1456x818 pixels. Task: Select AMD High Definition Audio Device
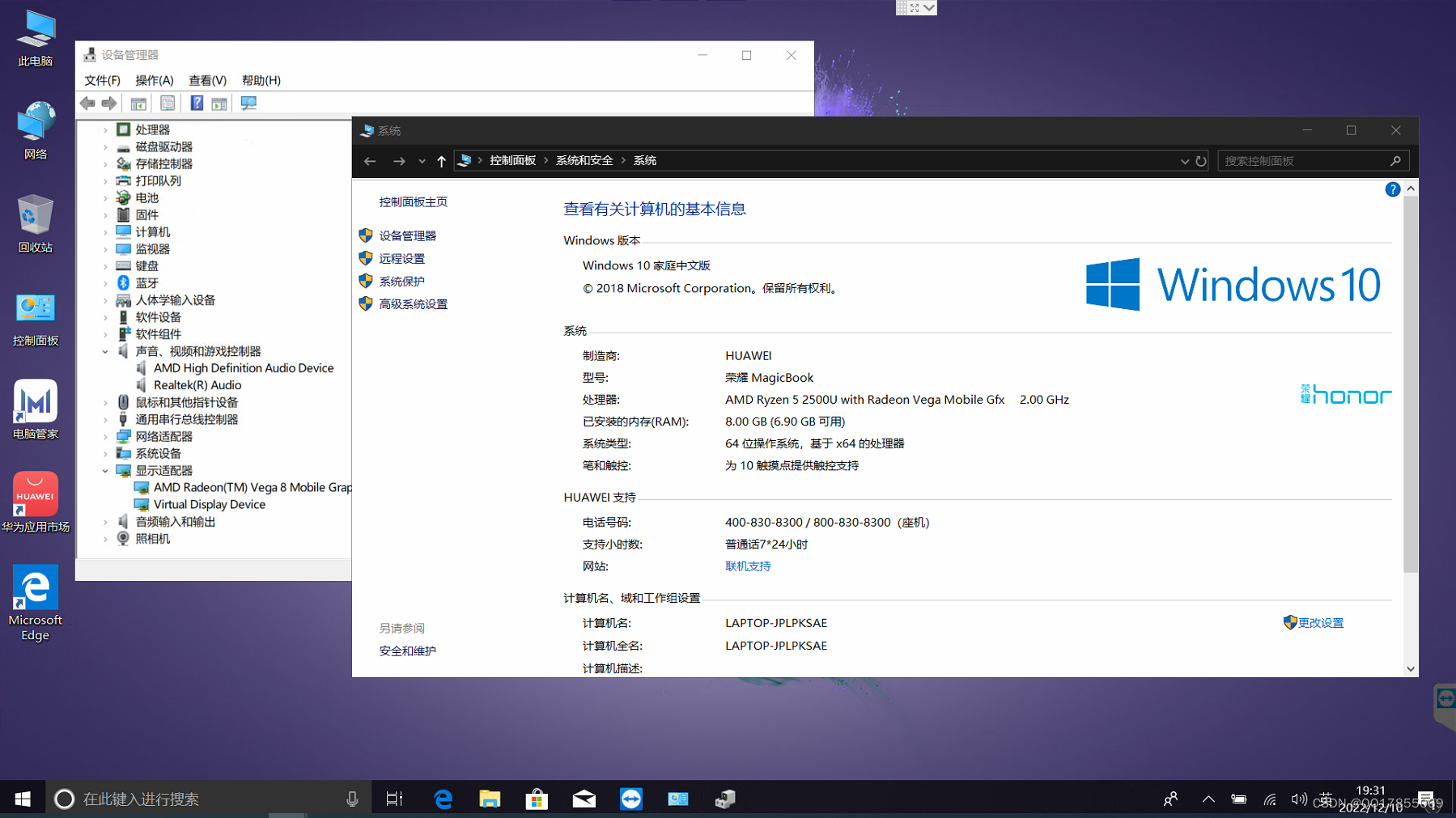coord(244,368)
